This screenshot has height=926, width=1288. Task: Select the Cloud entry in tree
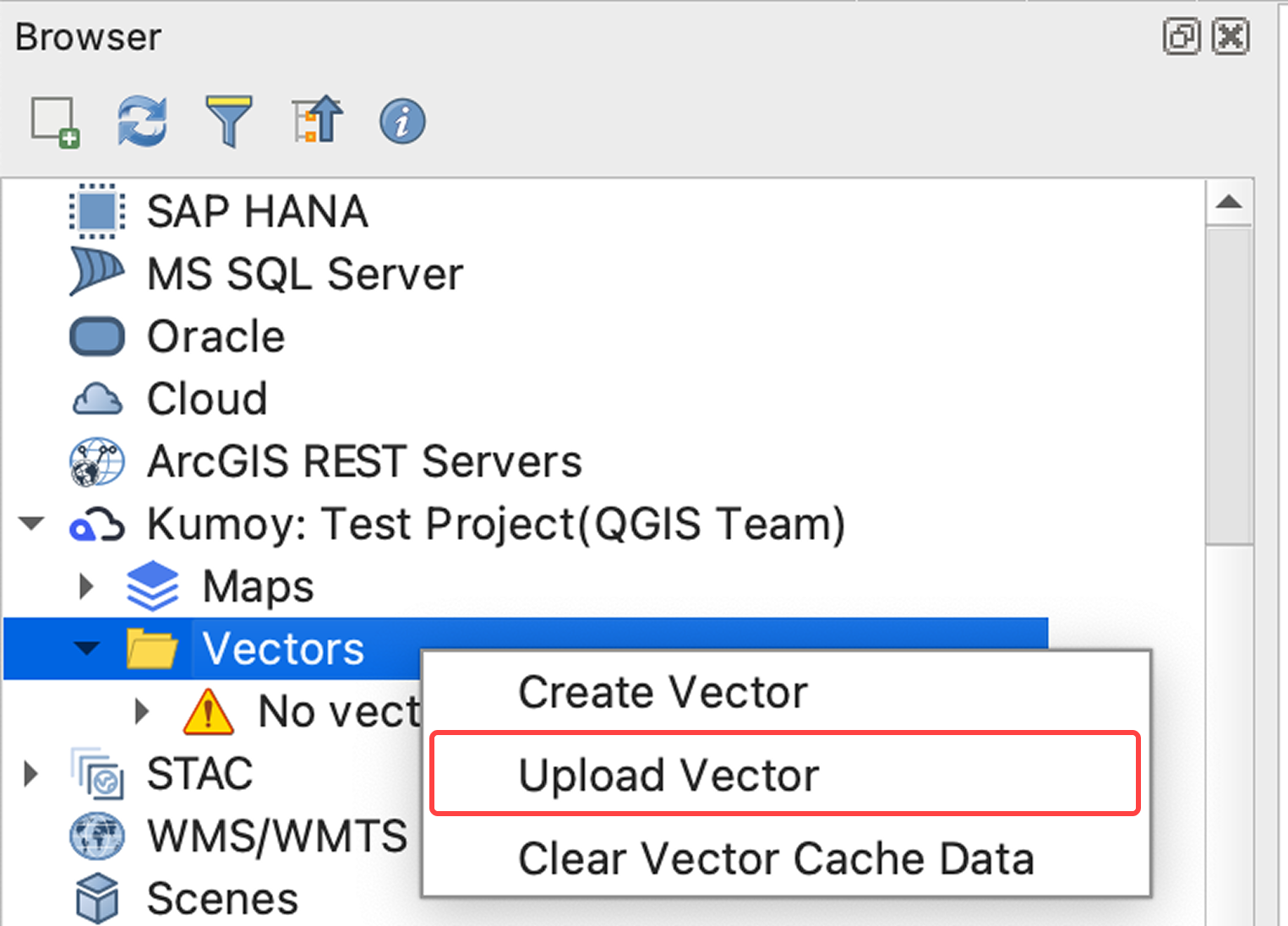pyautogui.click(x=207, y=399)
